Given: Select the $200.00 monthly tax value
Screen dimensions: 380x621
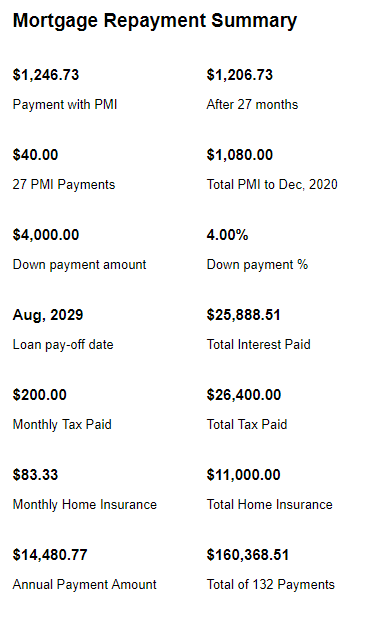Looking at the screenshot, I should tap(40, 395).
